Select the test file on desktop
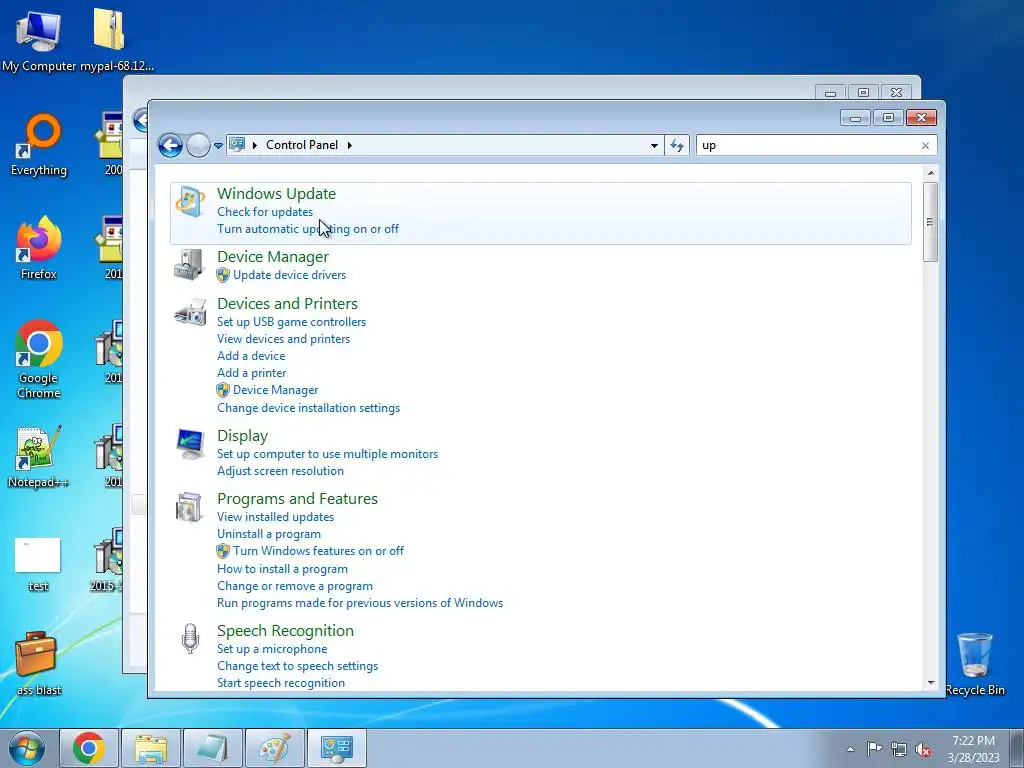The width and height of the screenshot is (1024, 768). [x=39, y=565]
